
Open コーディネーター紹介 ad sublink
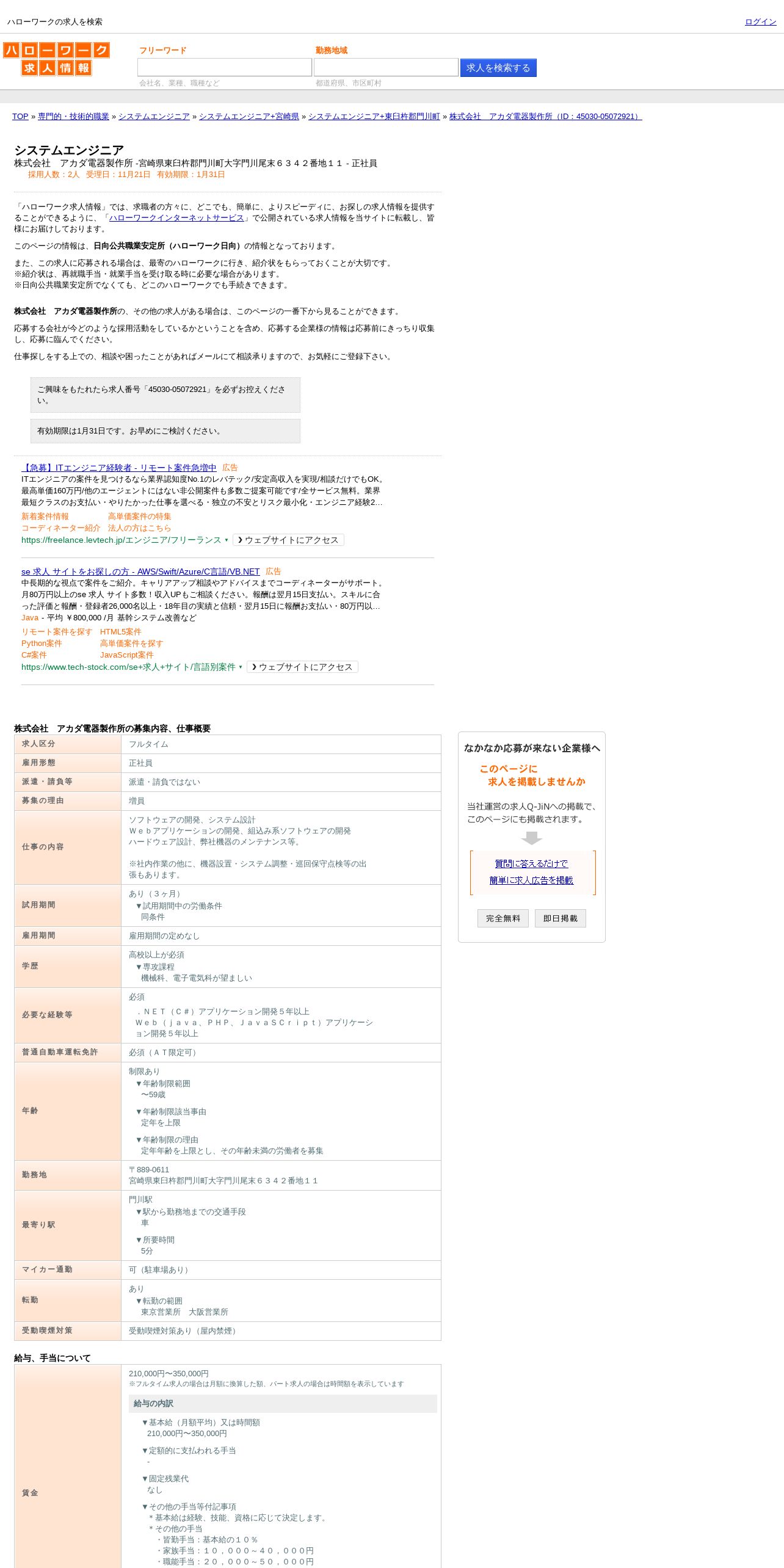coord(61,528)
